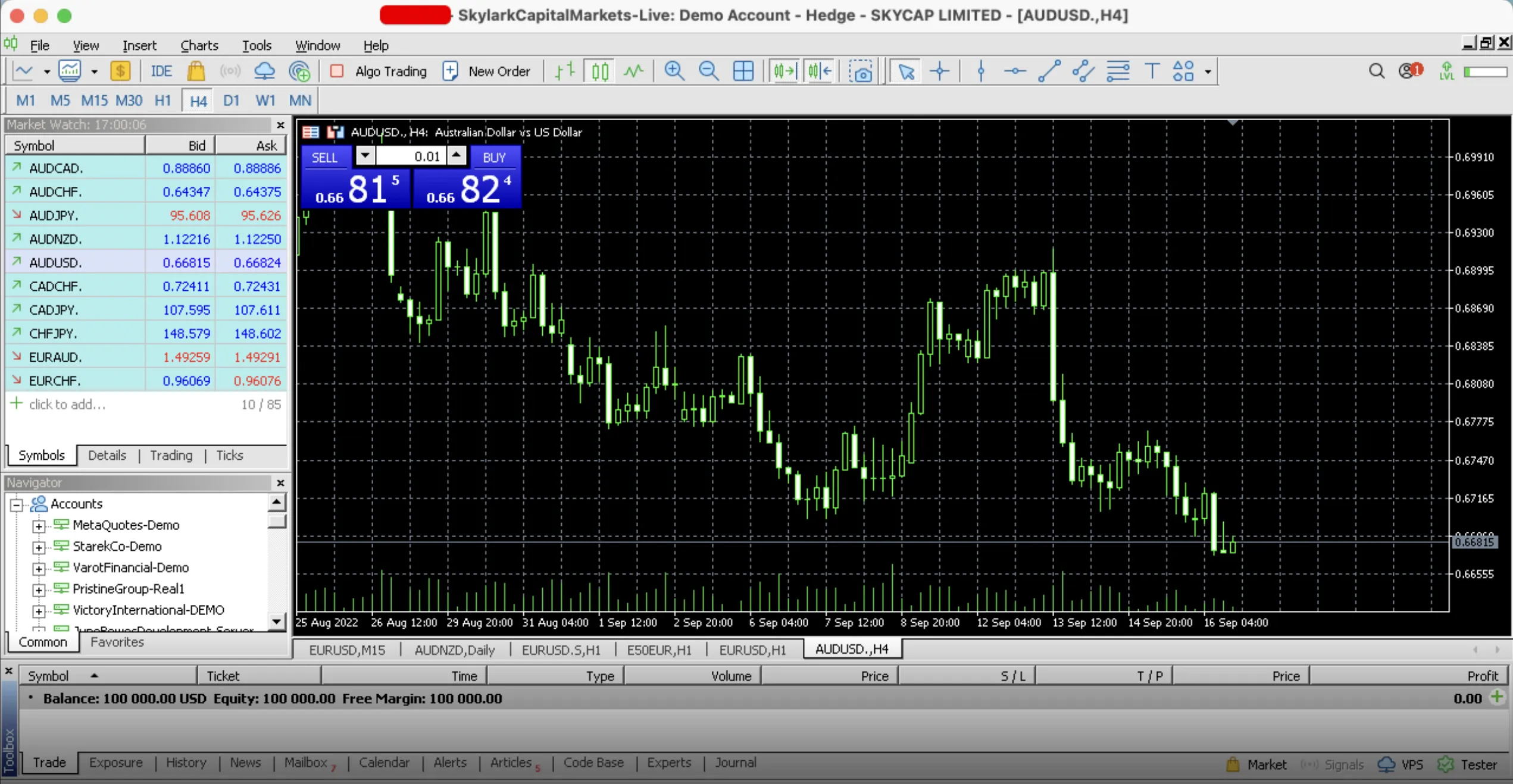Toggle the one-click trading panel icon
This screenshot has width=1513, height=784.
[335, 132]
